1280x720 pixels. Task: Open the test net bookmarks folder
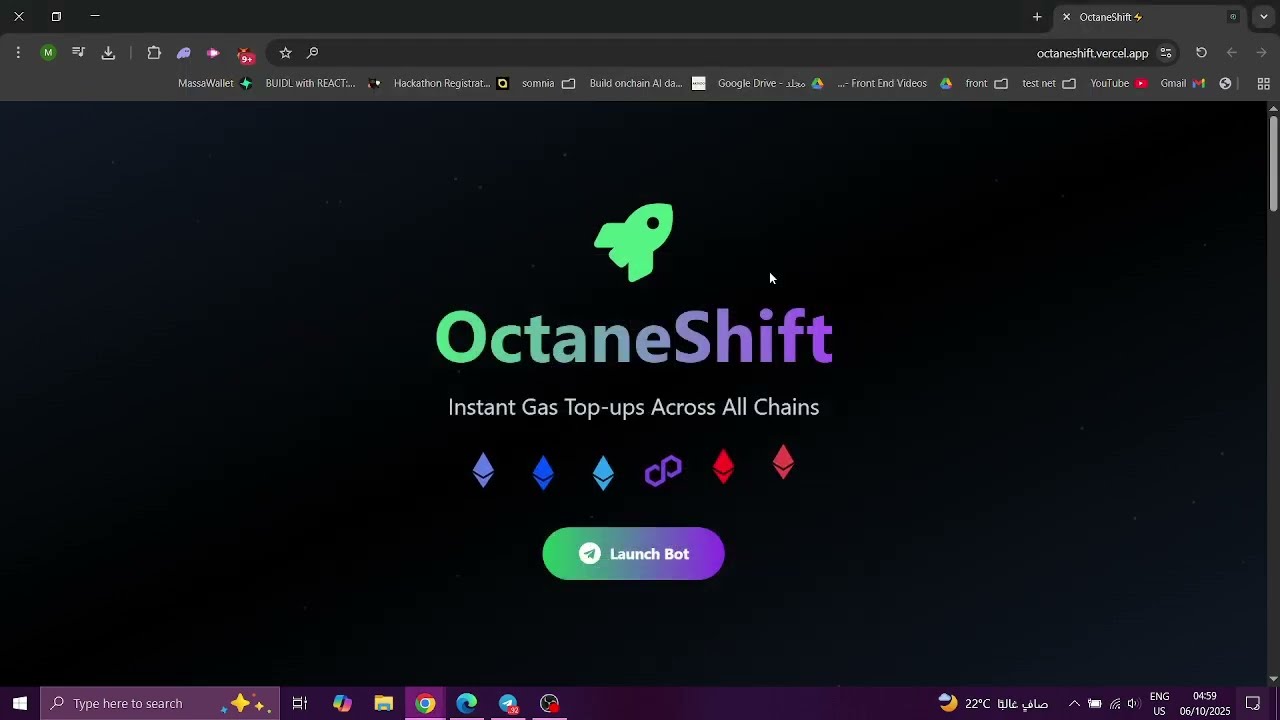1049,84
